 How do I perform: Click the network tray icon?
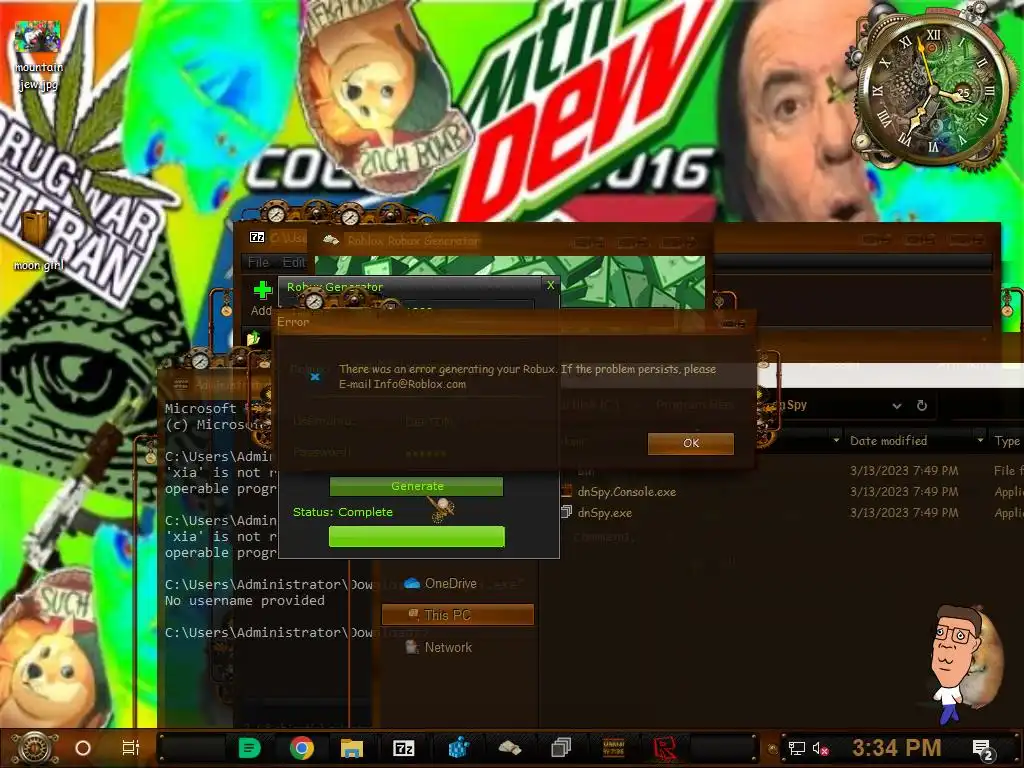coord(796,748)
